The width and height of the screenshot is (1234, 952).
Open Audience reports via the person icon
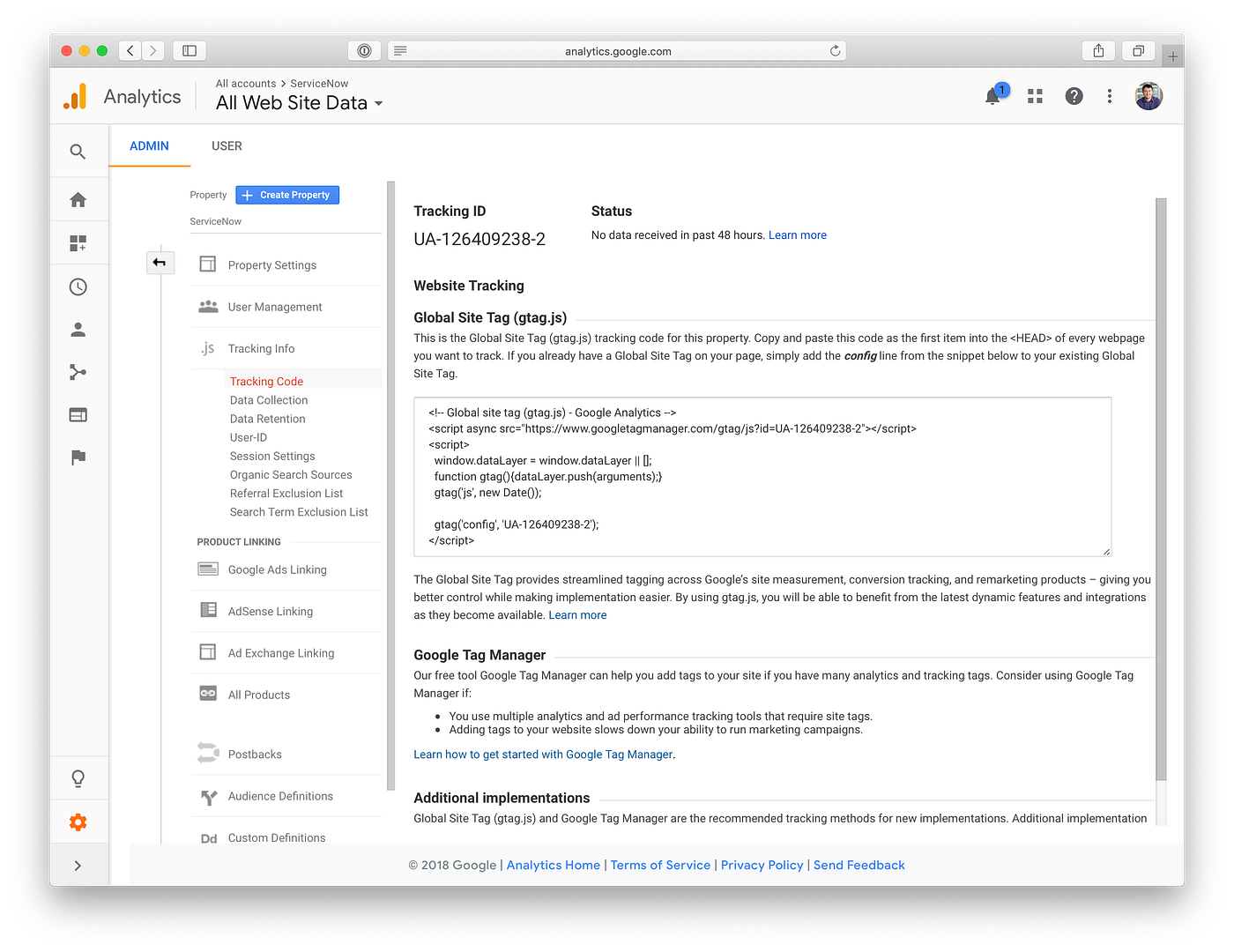[78, 329]
